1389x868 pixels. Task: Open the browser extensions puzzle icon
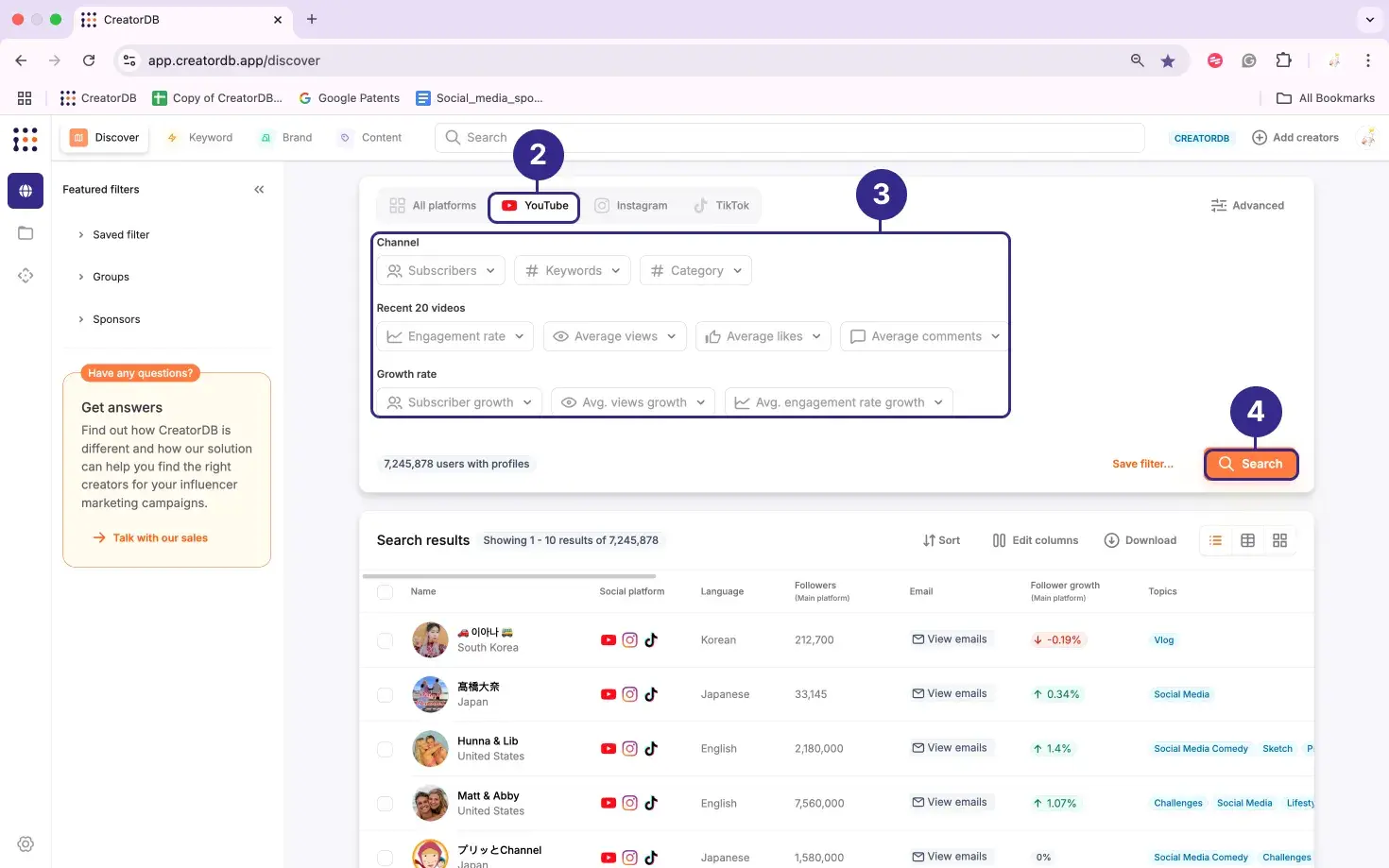pyautogui.click(x=1283, y=60)
